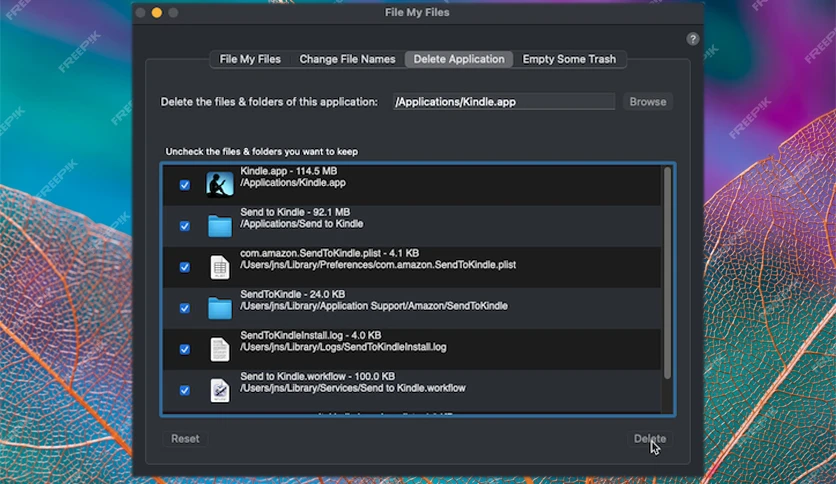836x484 pixels.
Task: Select 'com.amazon.SendToKindle.plist - 4.1 KB' text
Action: click(x=329, y=253)
